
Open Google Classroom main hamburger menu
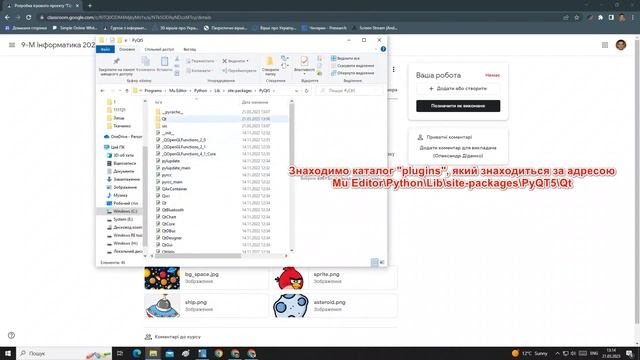(12, 45)
